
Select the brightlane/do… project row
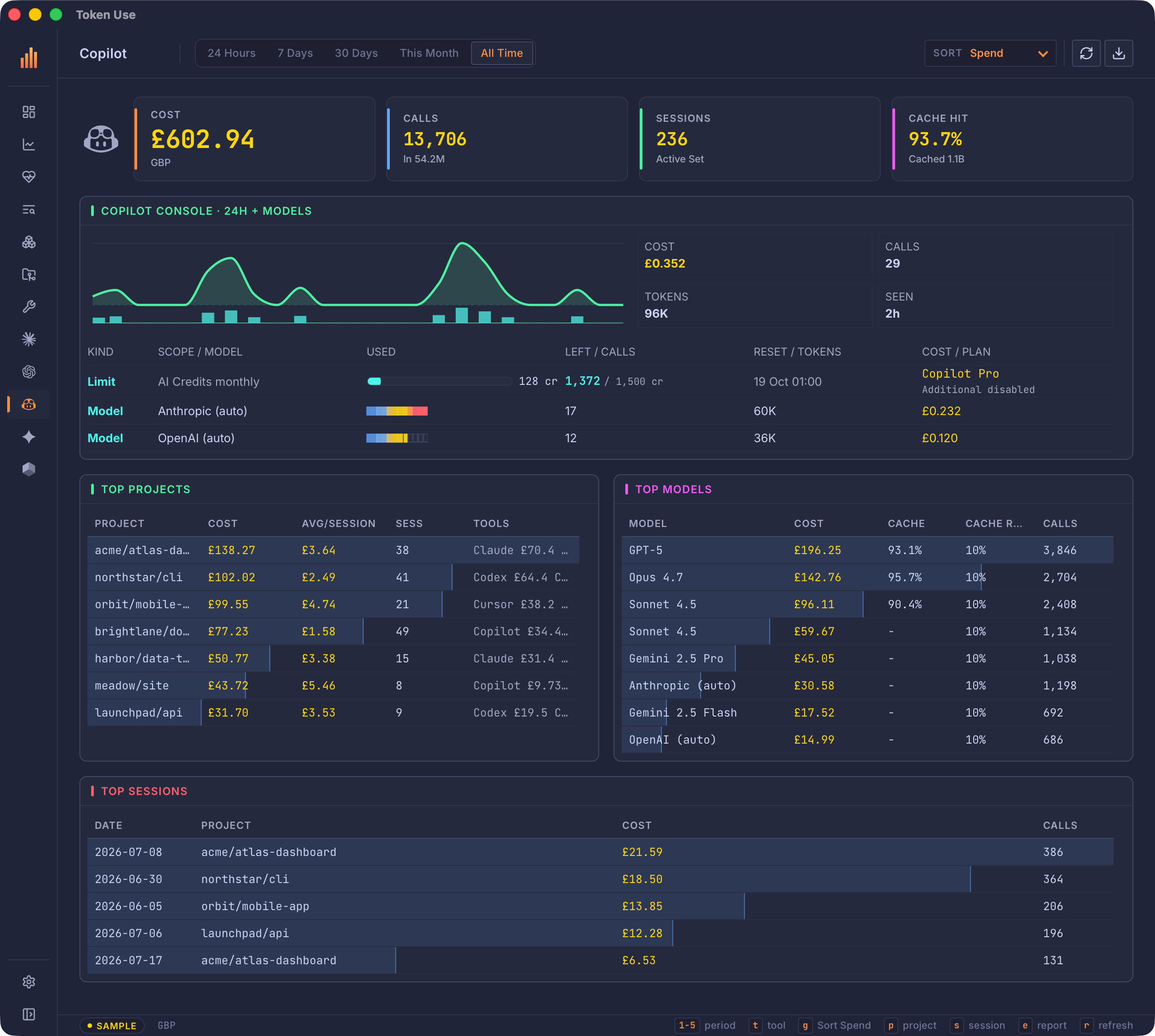coord(333,631)
